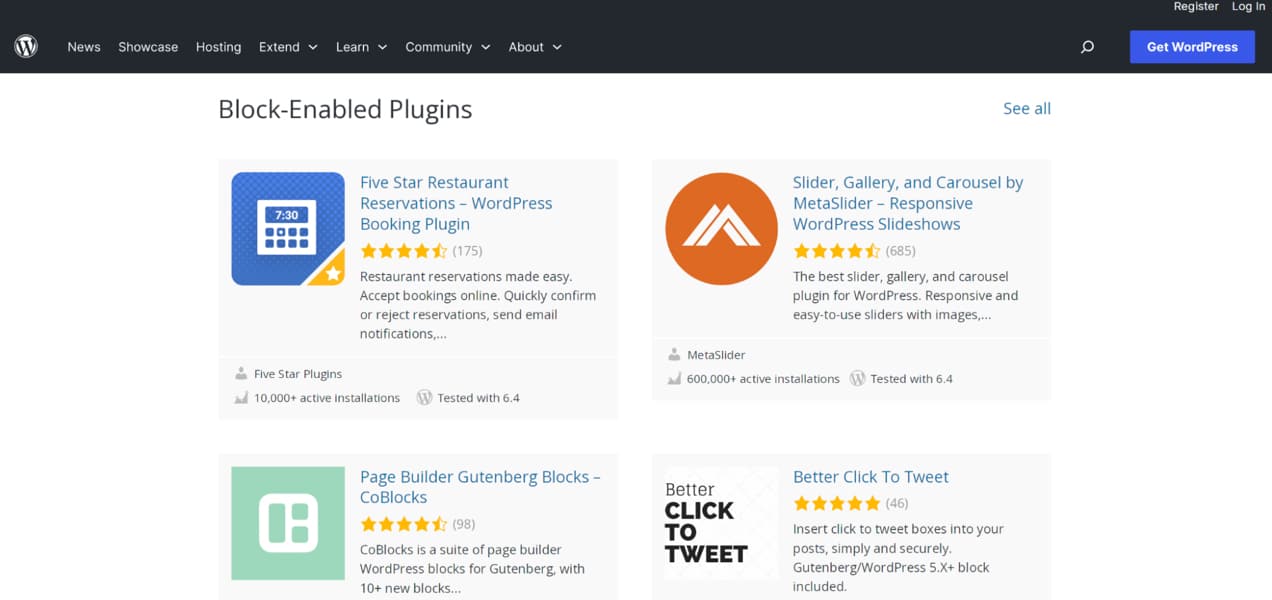
Task: Click the Five Star Restaurant Reservations calendar icon
Action: click(x=287, y=228)
